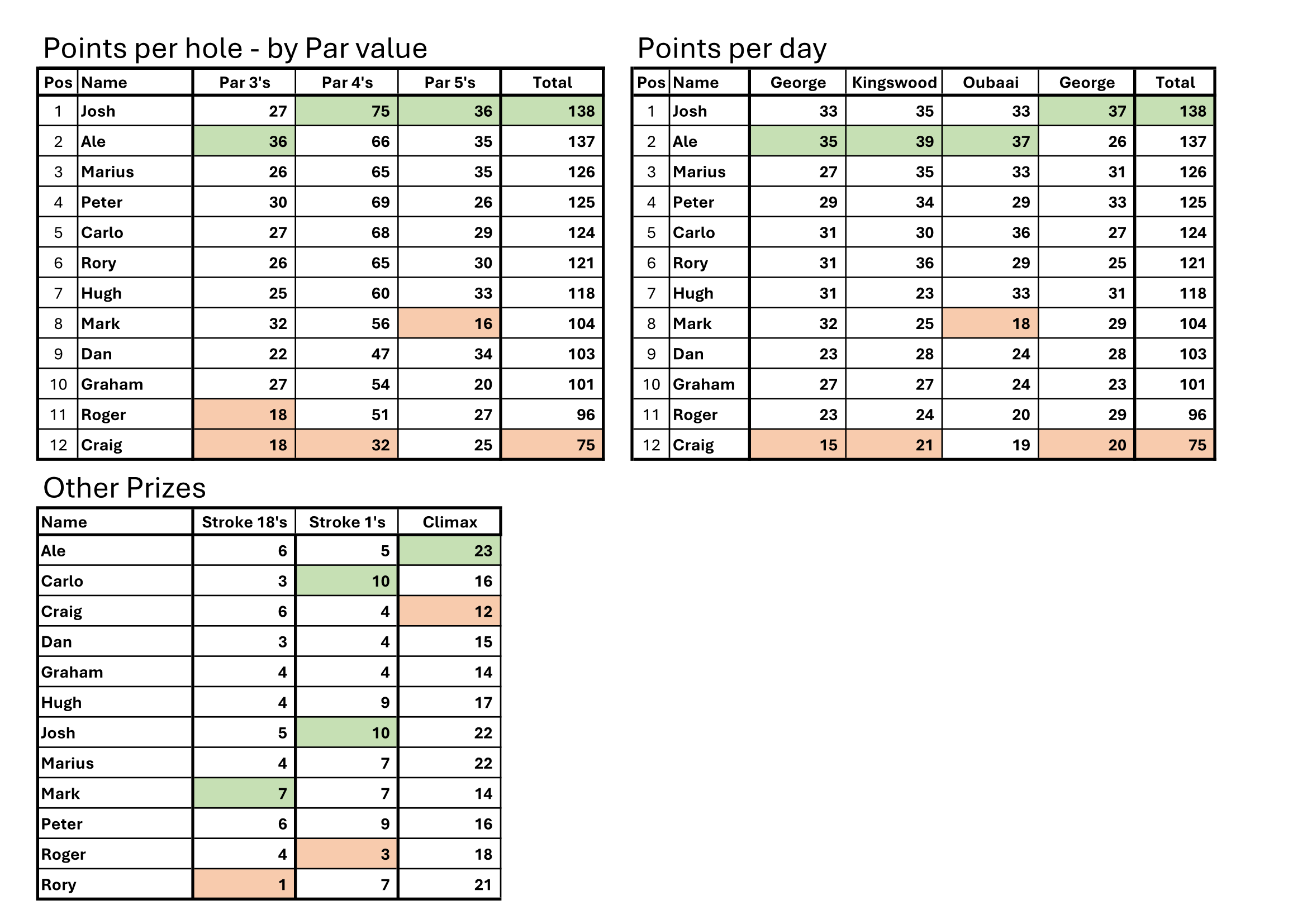
Task: Select Rory's Stroke 18's value of 1
Action: [x=244, y=884]
